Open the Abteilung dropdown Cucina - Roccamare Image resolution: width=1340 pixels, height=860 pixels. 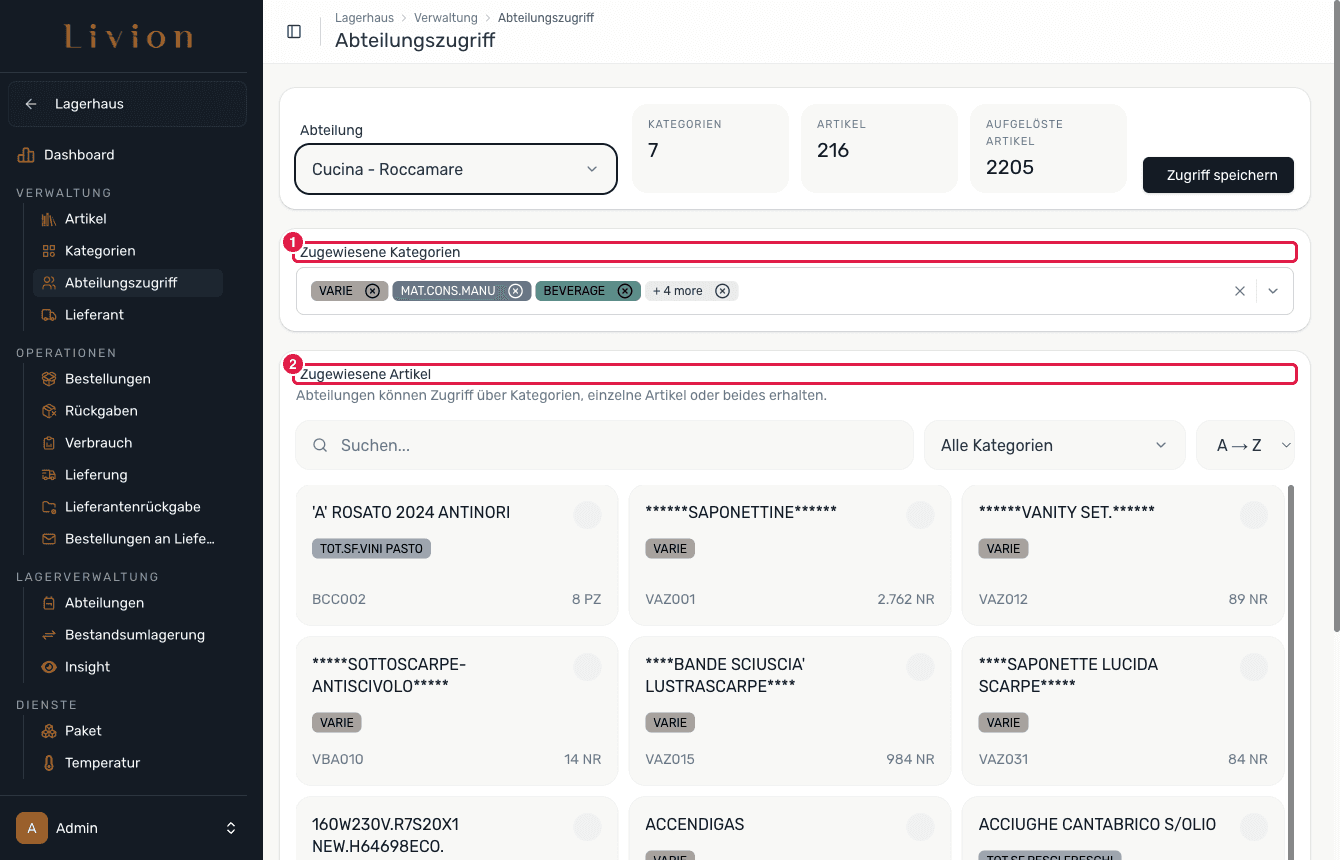[x=456, y=169]
